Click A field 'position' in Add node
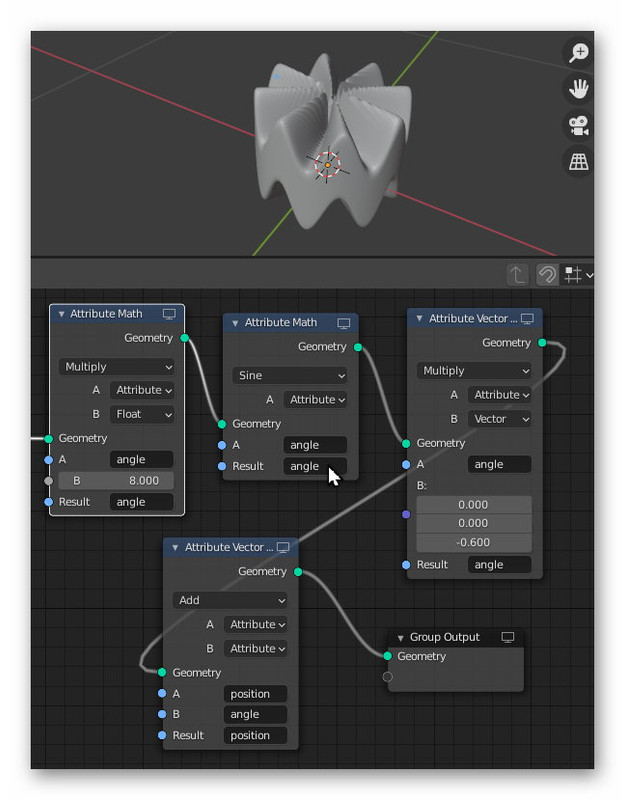 tap(256, 694)
